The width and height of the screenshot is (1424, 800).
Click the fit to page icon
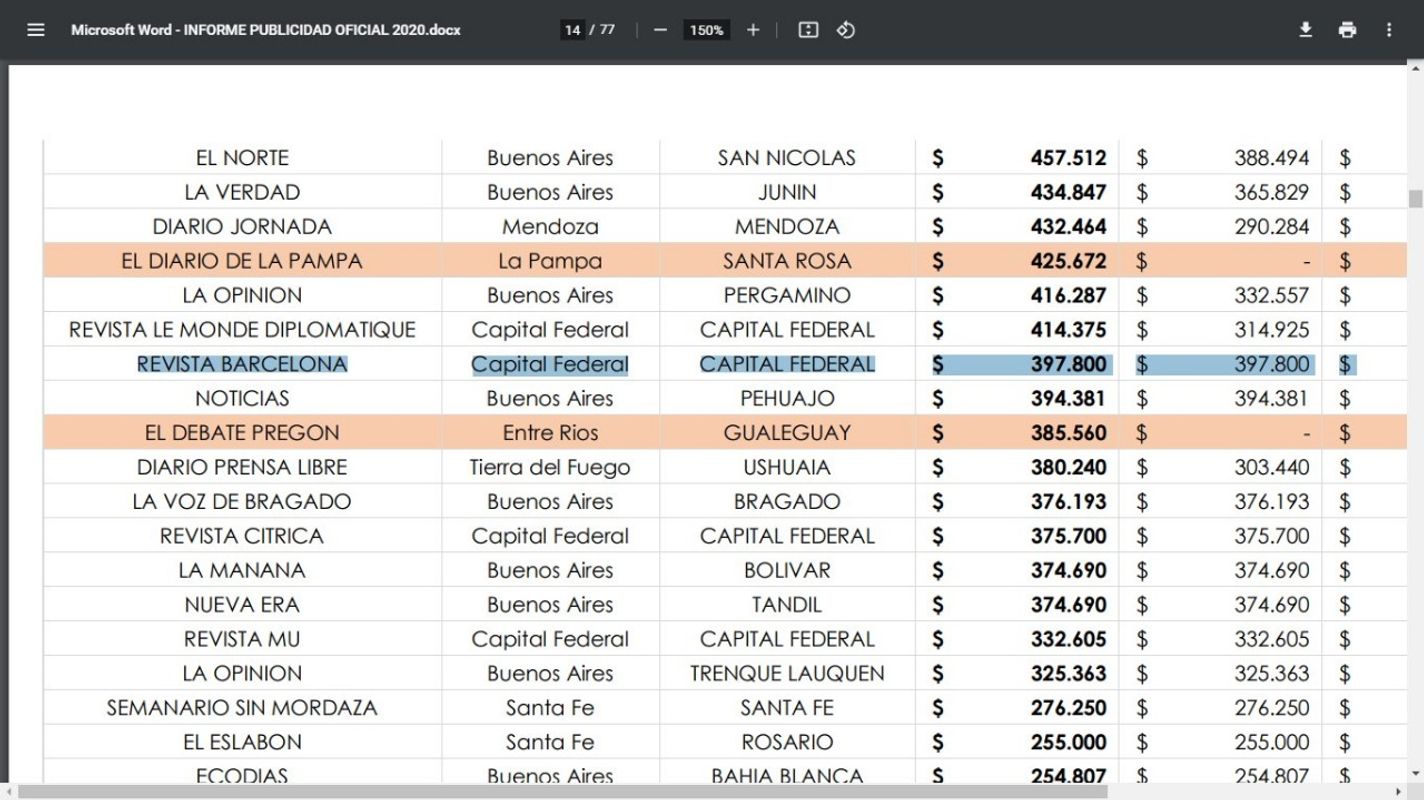(808, 30)
